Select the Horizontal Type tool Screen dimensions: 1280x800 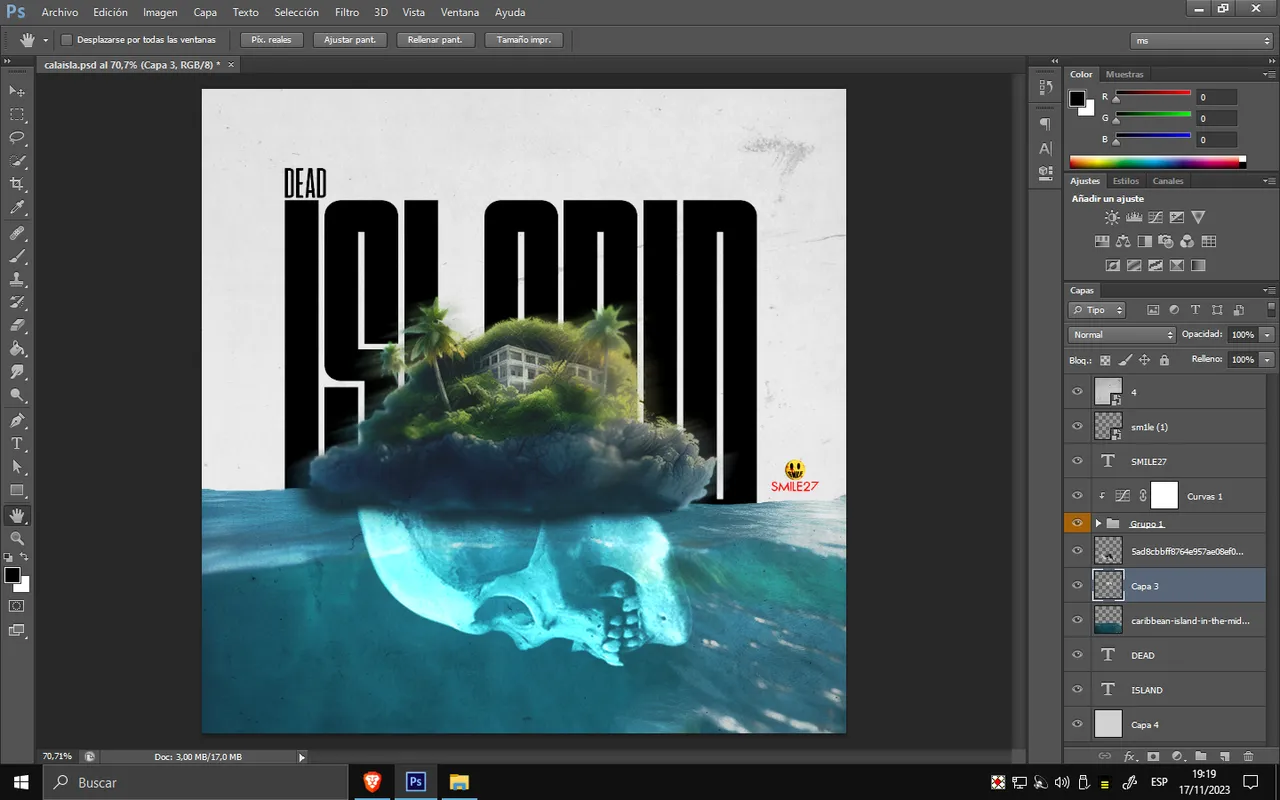(17, 443)
